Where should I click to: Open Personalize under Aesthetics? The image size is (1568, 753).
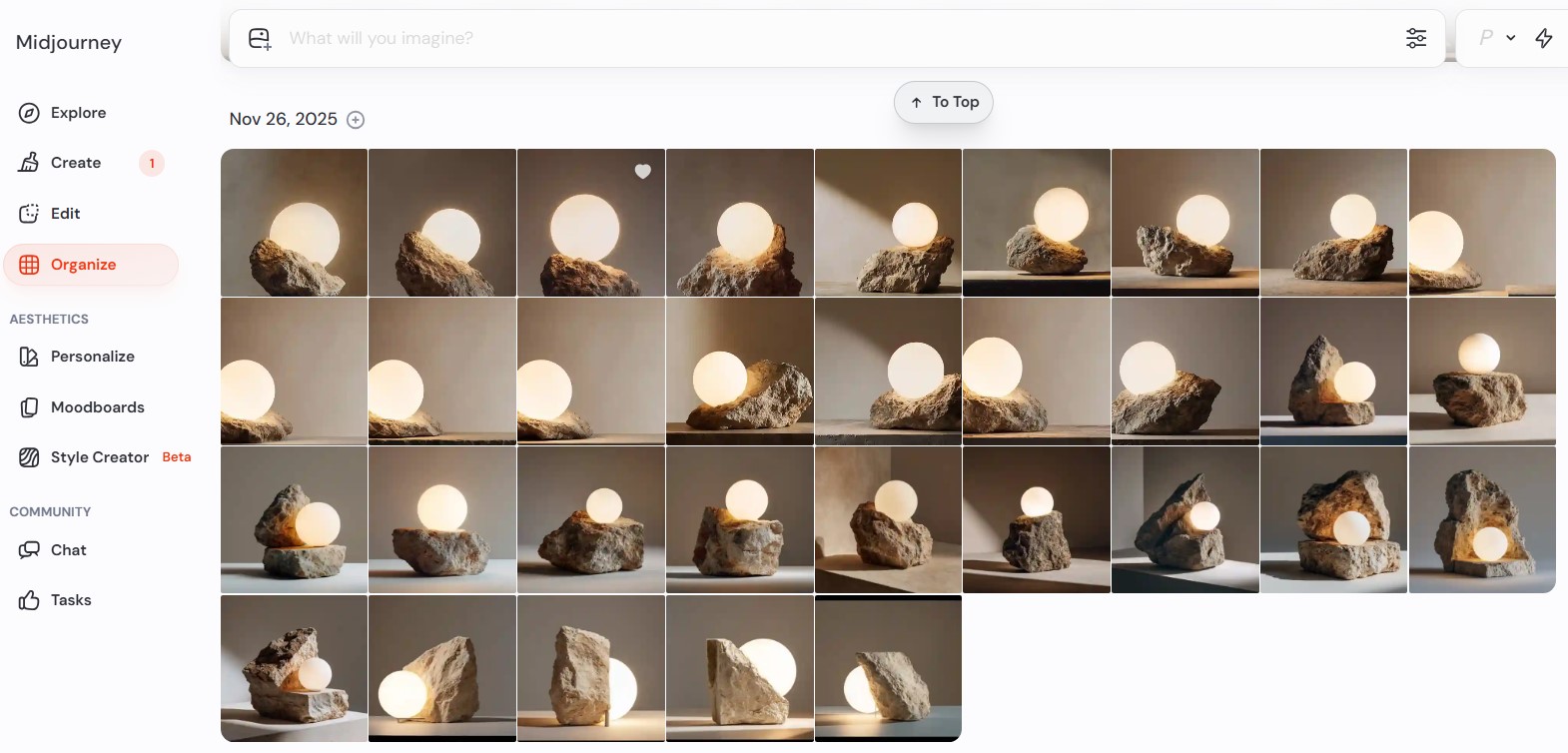92,357
